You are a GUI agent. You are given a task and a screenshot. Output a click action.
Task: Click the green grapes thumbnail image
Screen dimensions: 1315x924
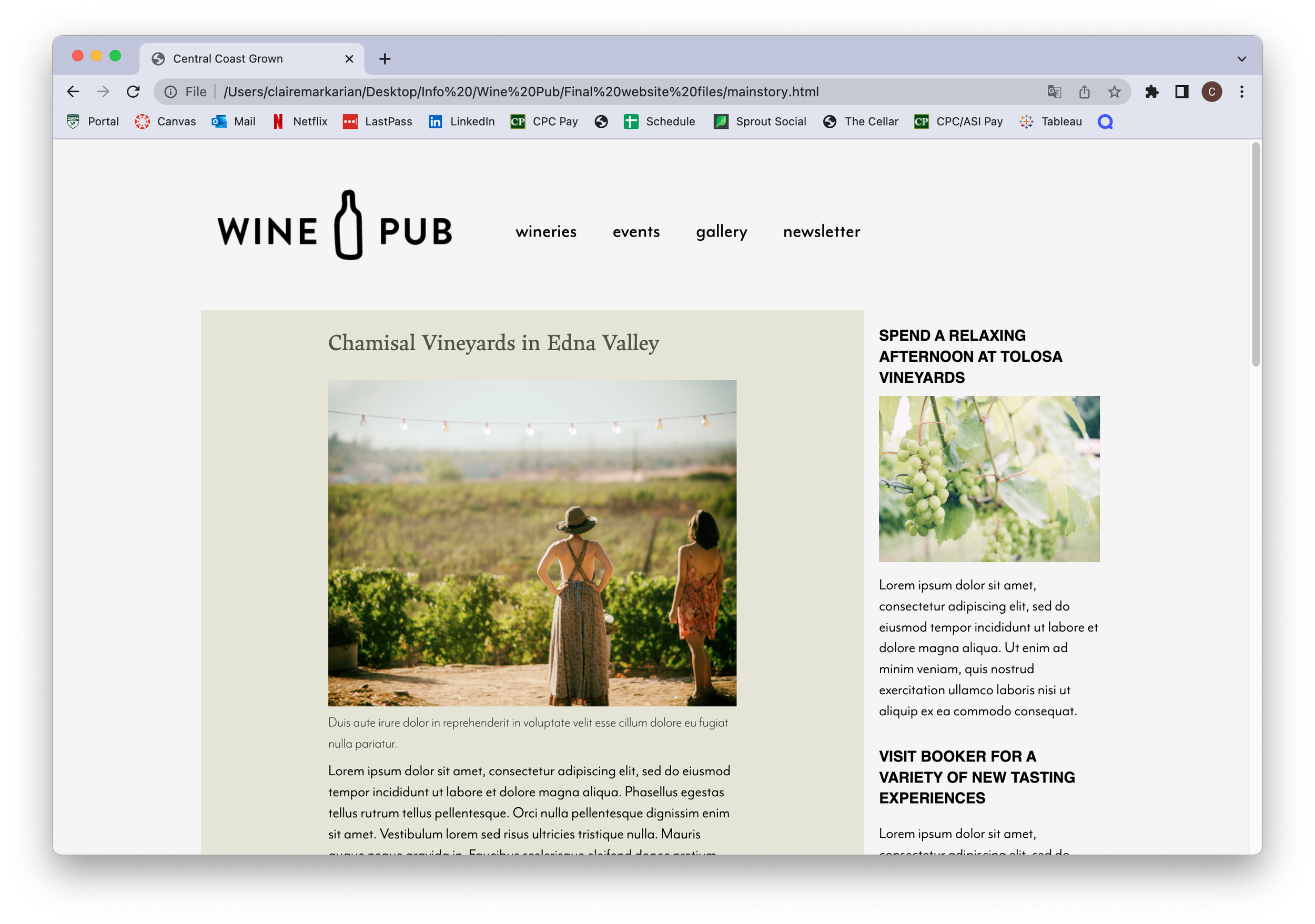[x=989, y=479]
